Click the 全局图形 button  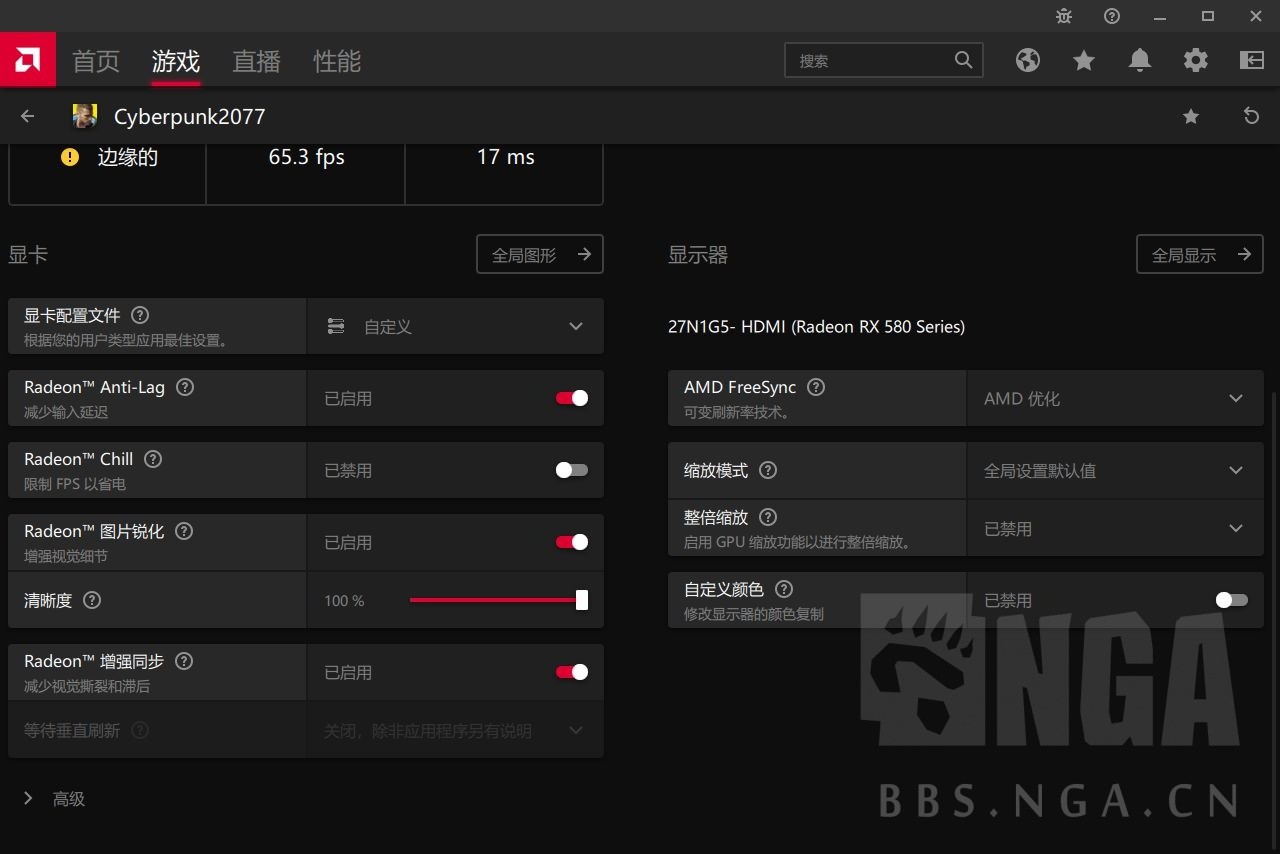point(539,255)
